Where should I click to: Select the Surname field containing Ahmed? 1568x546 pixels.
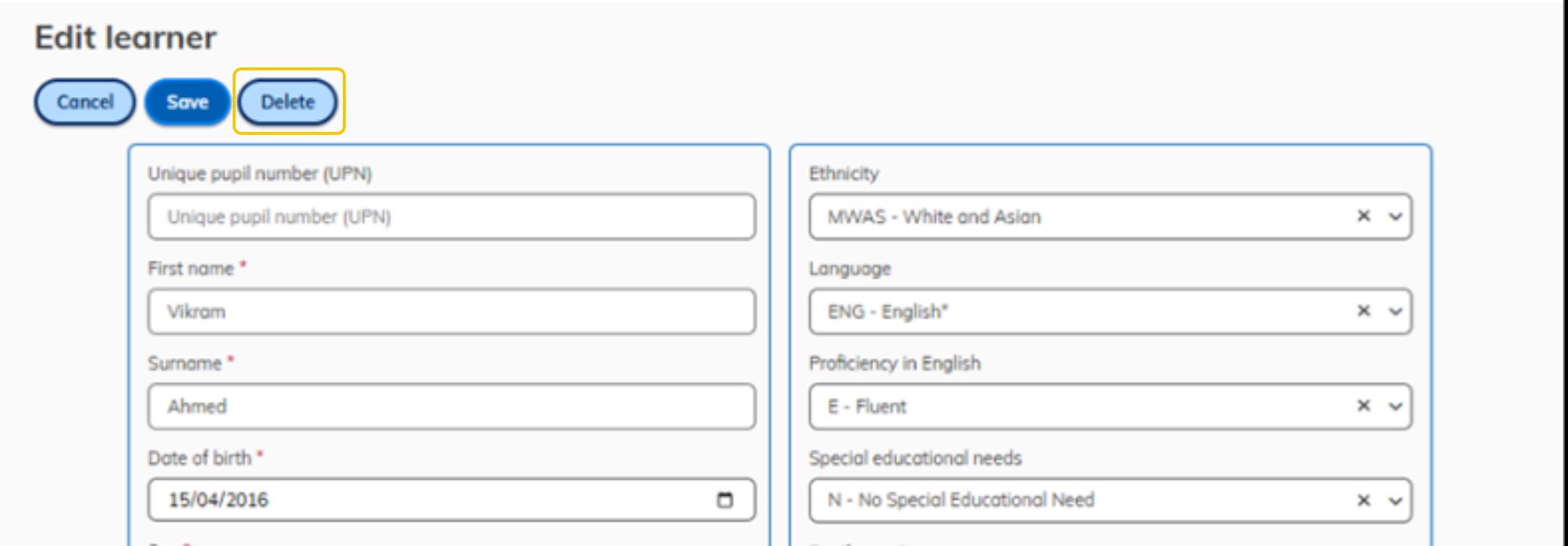point(452,407)
